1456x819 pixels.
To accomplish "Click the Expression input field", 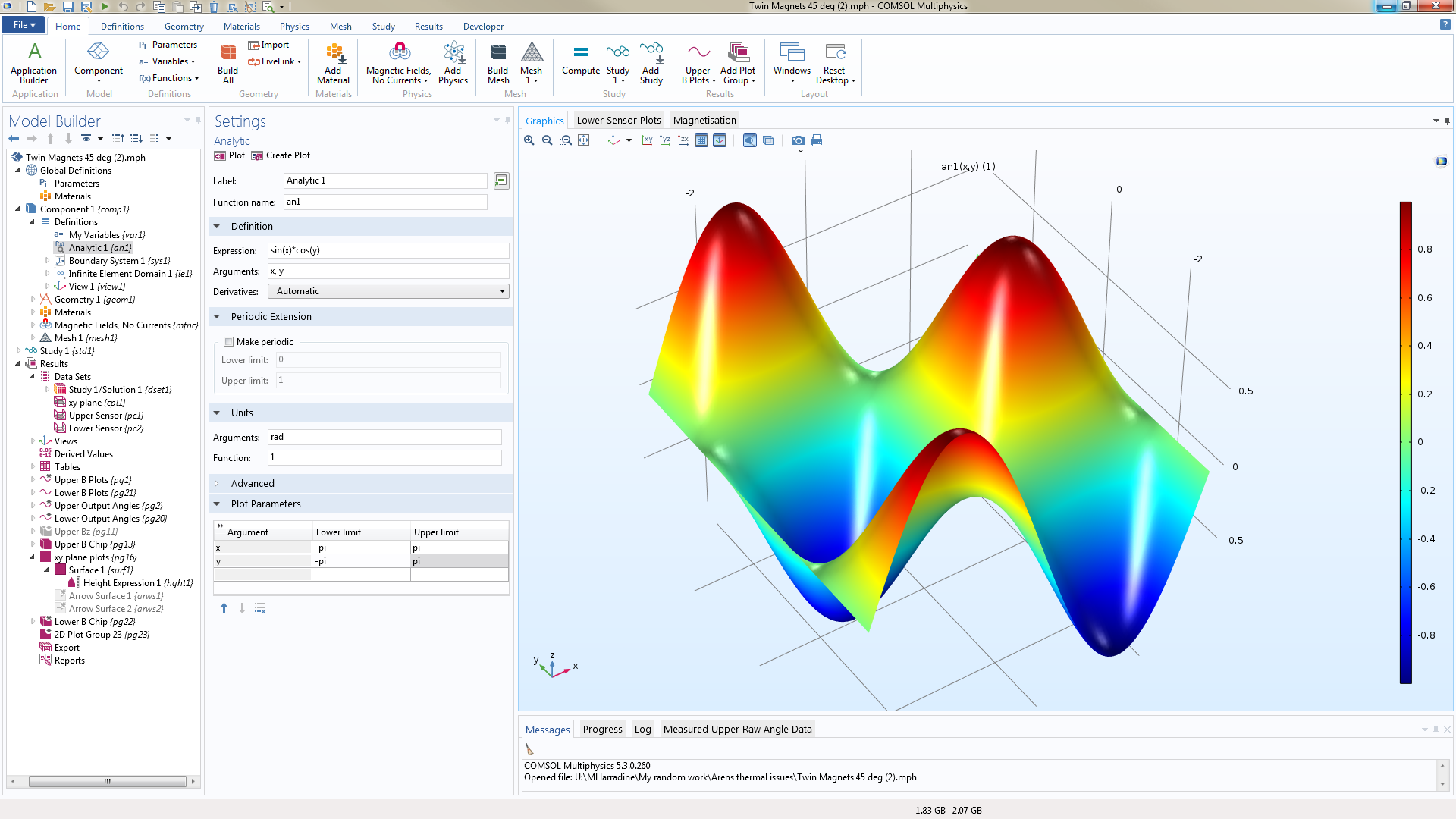I will (388, 250).
